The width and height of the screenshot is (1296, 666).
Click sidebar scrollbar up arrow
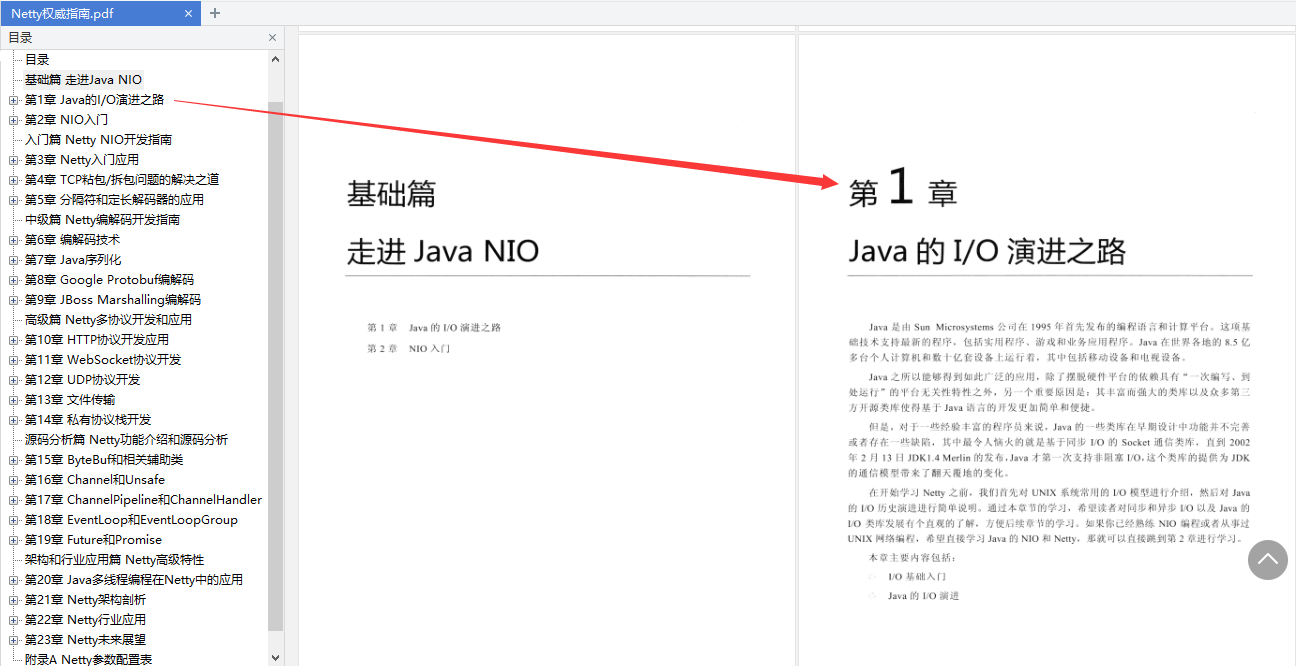(x=276, y=59)
